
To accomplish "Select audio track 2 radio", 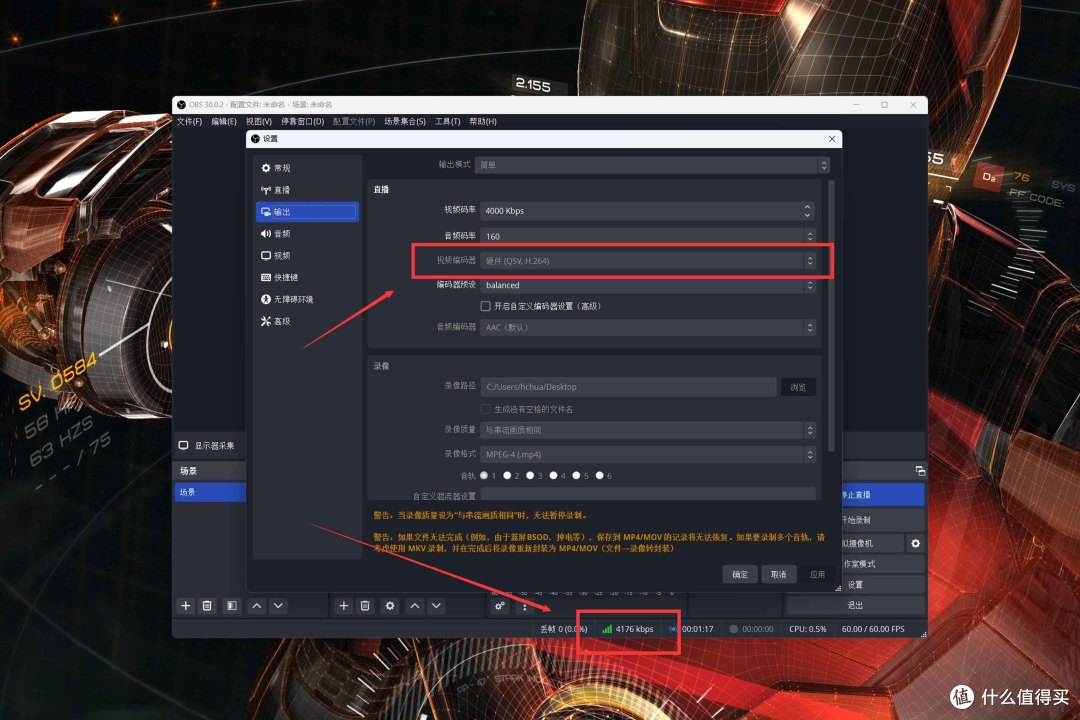I will coord(507,475).
